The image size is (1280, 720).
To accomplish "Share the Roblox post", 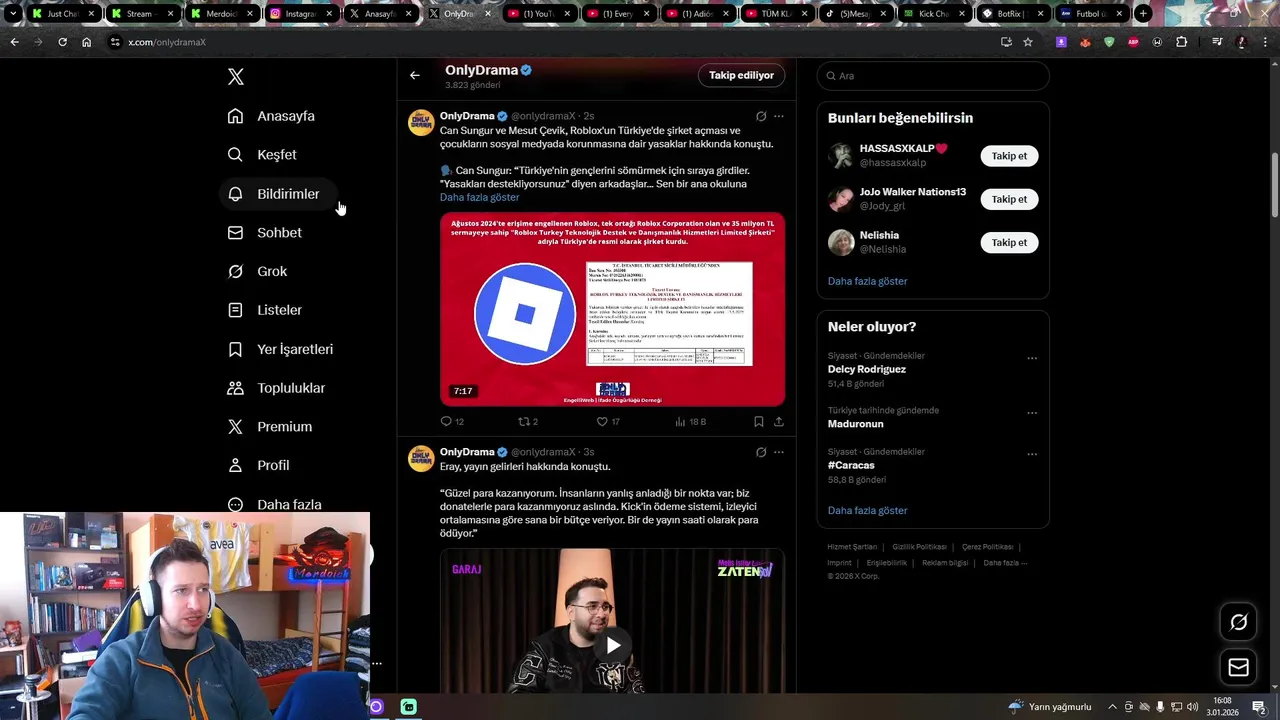I will (x=779, y=422).
